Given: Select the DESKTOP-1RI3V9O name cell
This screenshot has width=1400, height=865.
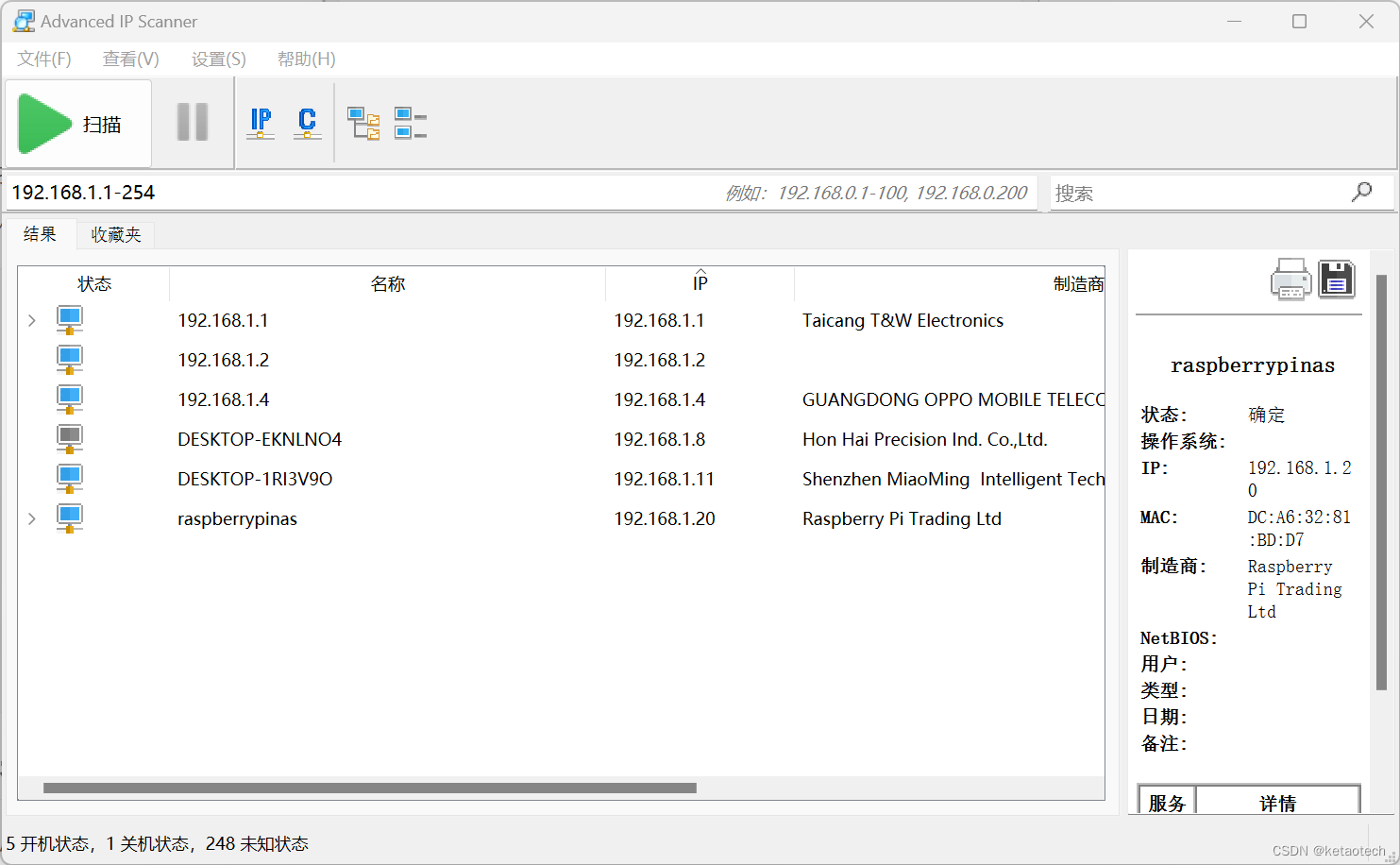Looking at the screenshot, I should pyautogui.click(x=255, y=479).
